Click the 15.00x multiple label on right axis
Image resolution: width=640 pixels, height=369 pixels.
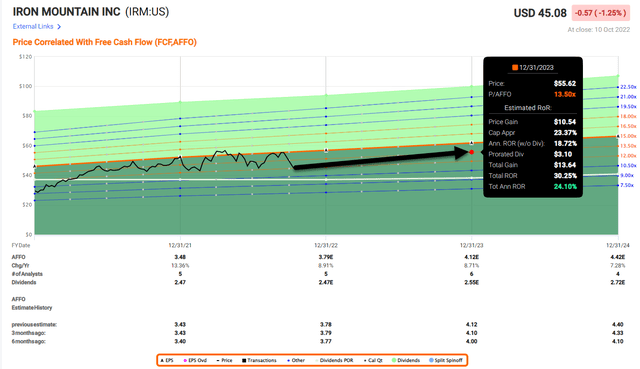click(x=628, y=136)
